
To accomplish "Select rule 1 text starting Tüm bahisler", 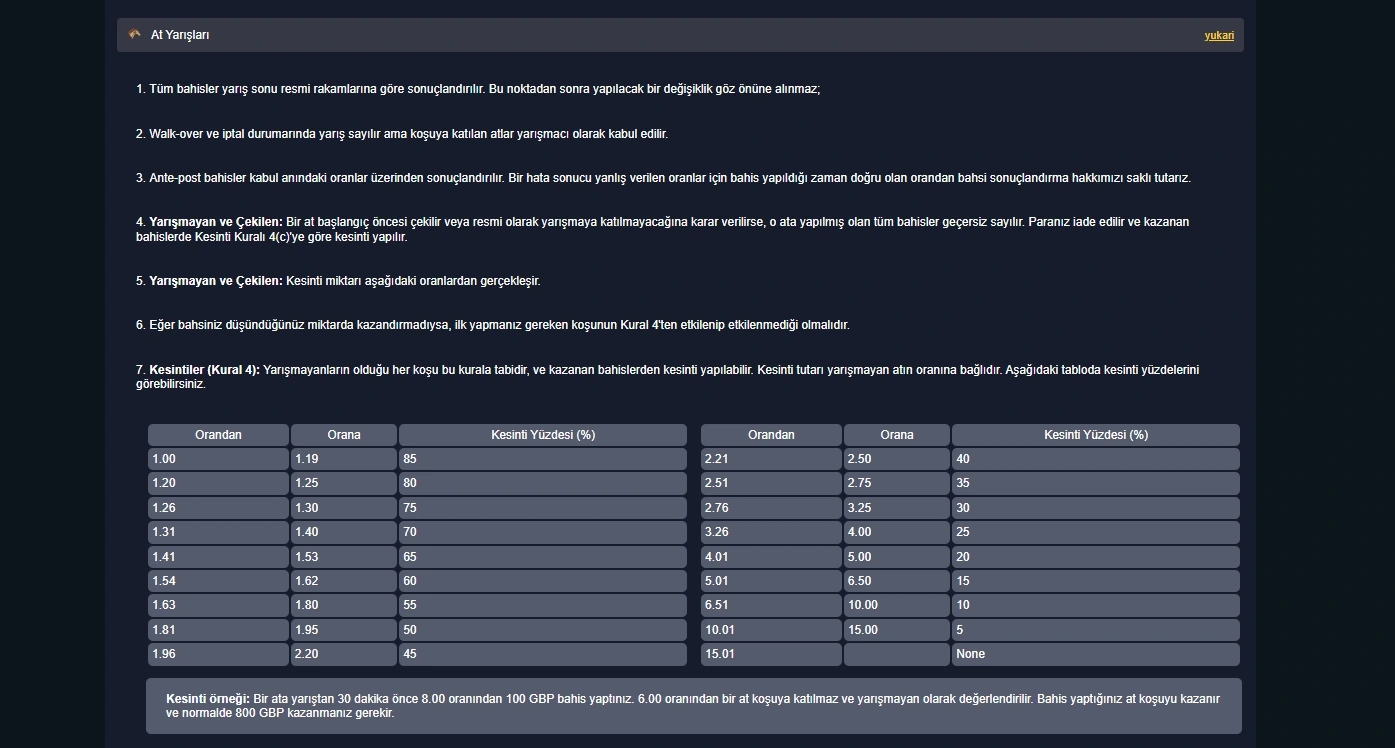I will pyautogui.click(x=478, y=89).
